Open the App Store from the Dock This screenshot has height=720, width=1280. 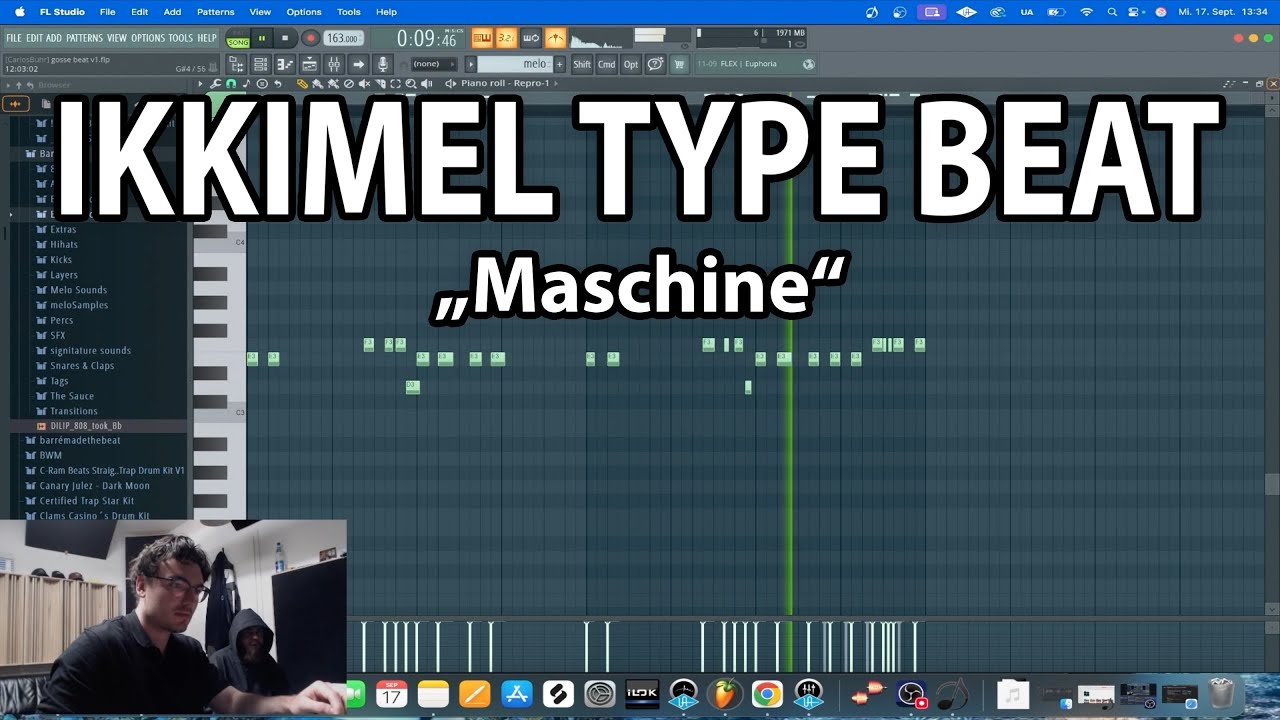(517, 694)
